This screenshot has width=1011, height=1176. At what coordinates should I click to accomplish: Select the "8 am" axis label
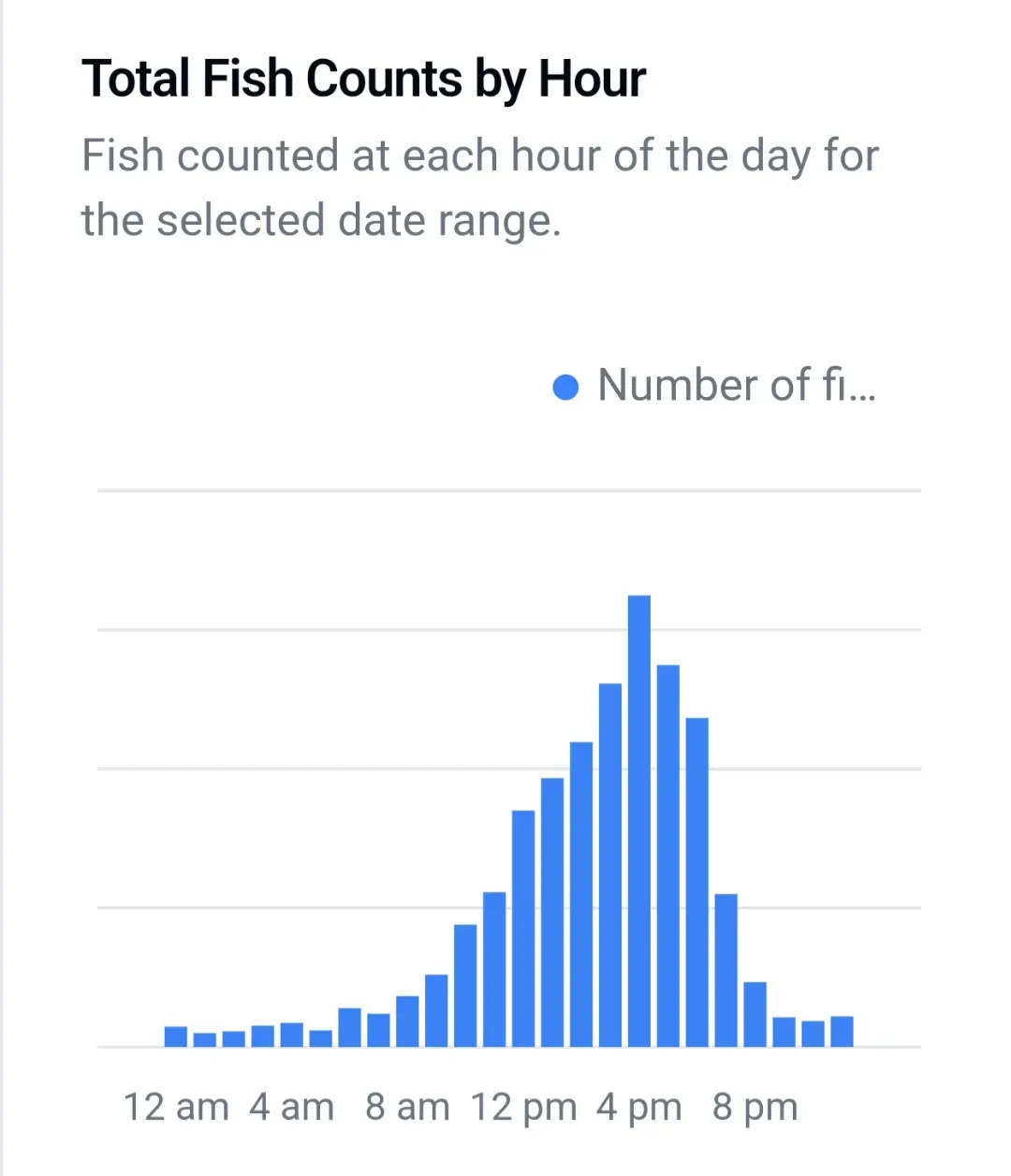[x=407, y=1107]
